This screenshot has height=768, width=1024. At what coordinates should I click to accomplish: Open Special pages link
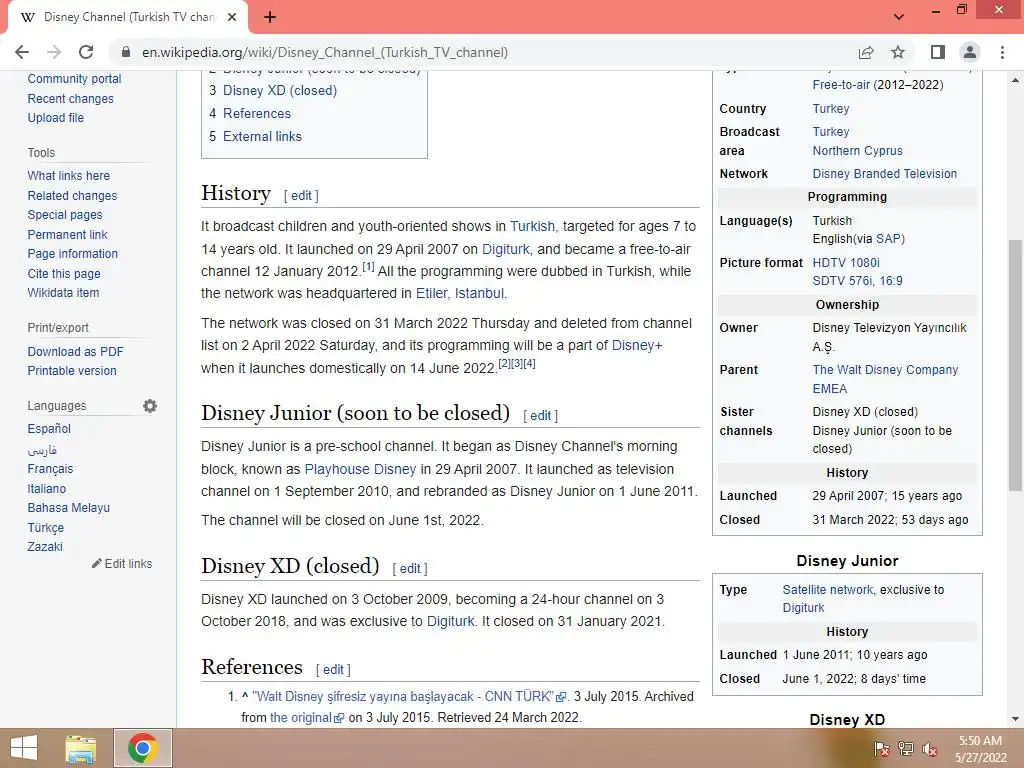pyautogui.click(x=65, y=215)
